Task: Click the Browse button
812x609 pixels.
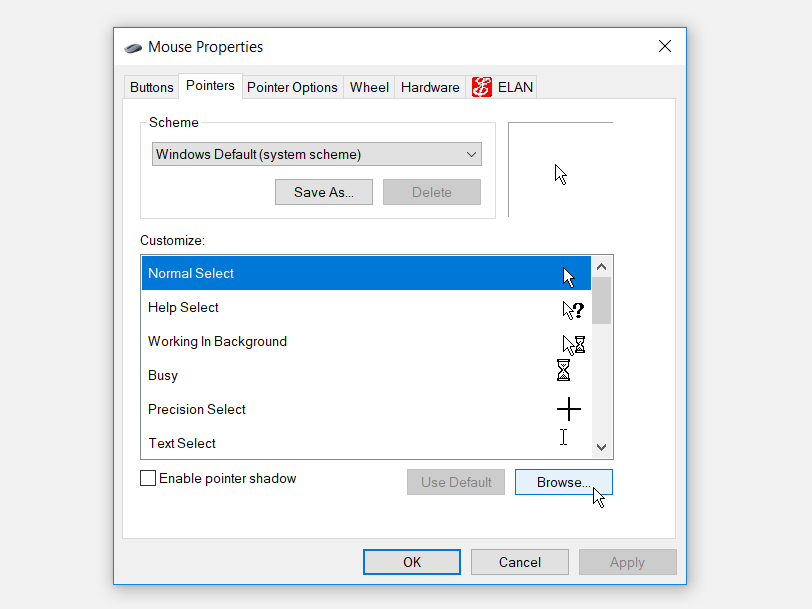Action: [x=563, y=482]
